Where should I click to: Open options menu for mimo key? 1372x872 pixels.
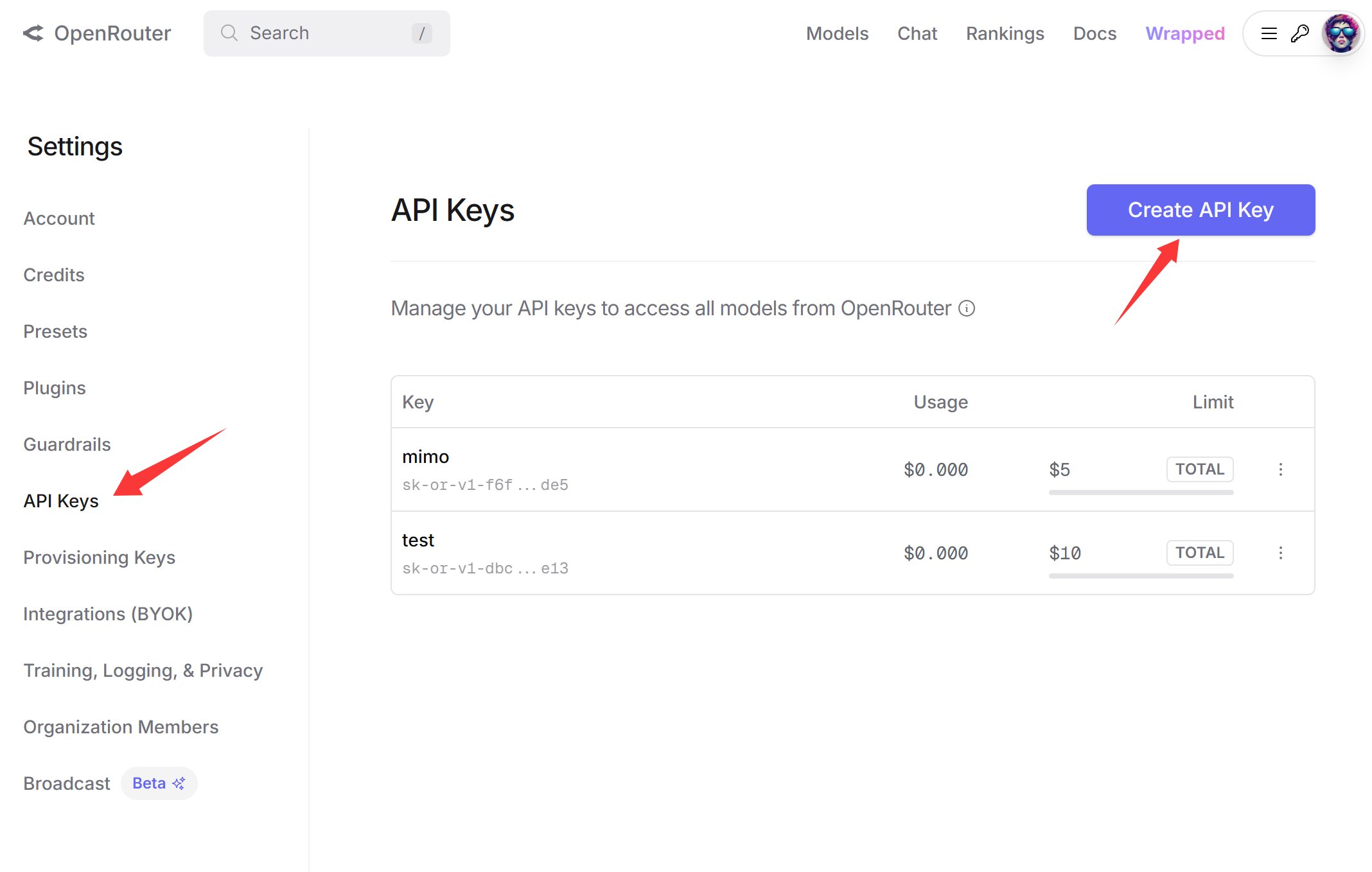coord(1280,469)
